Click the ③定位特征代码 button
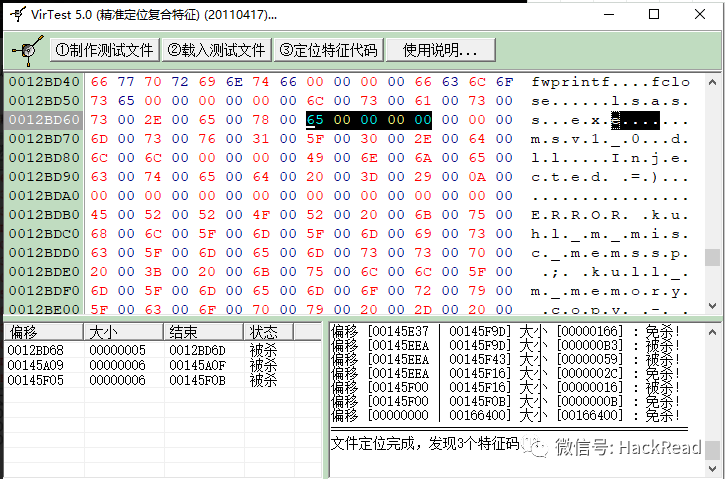725x479 pixels. pos(329,50)
